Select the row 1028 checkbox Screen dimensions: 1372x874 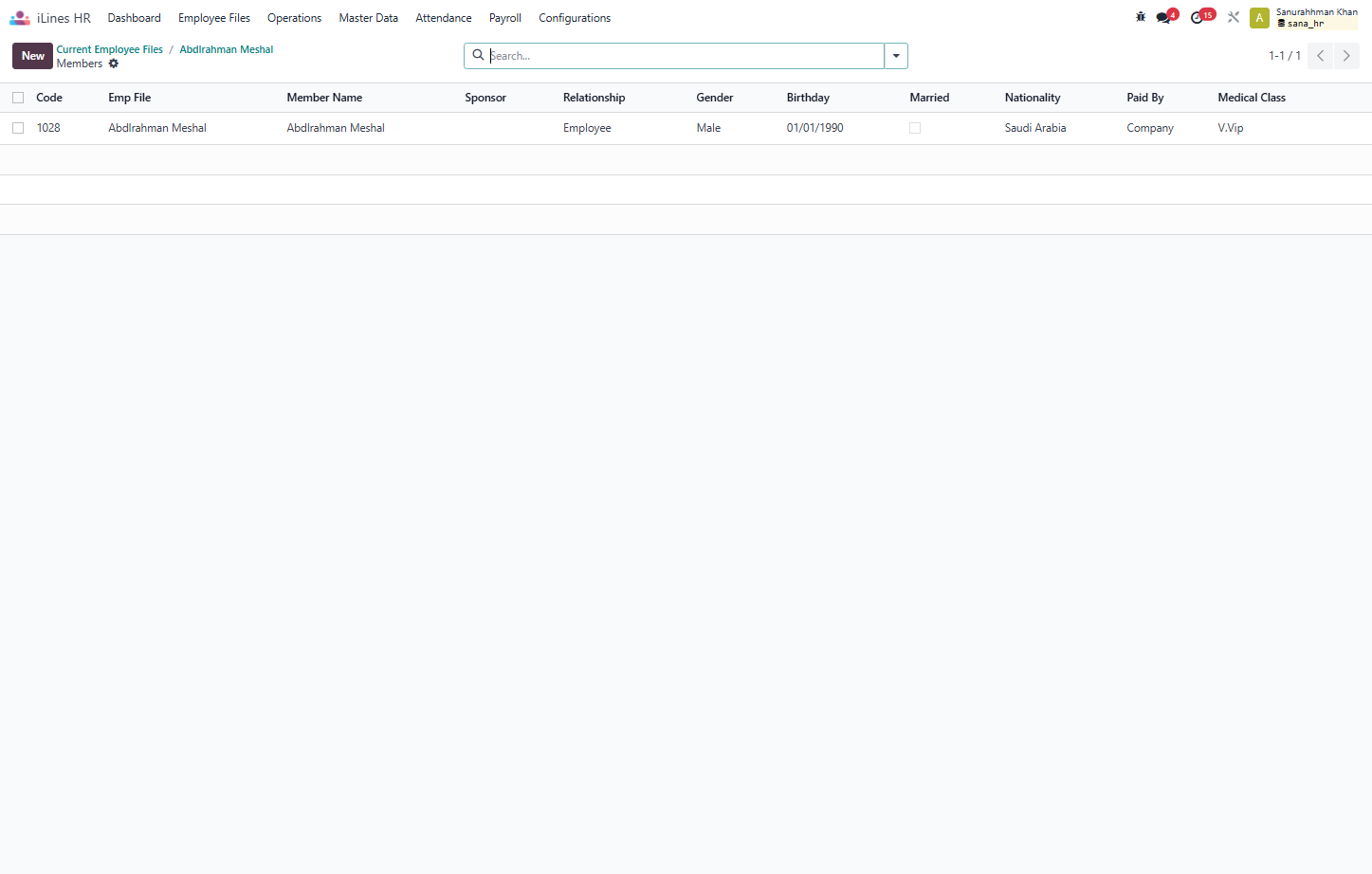(x=18, y=128)
